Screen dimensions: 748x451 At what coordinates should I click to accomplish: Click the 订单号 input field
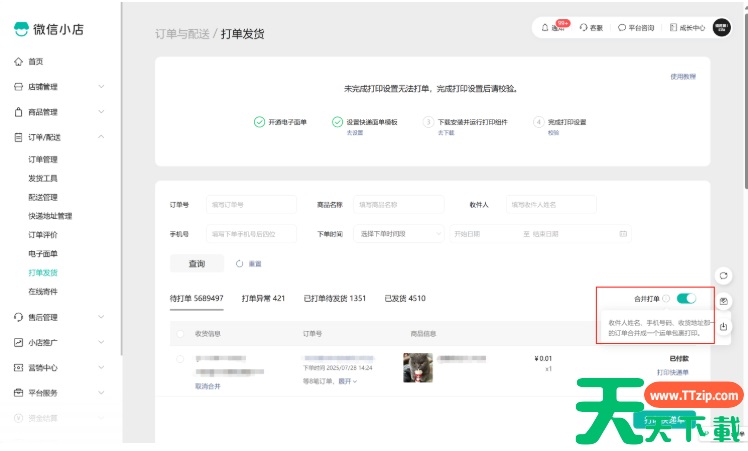pos(251,204)
